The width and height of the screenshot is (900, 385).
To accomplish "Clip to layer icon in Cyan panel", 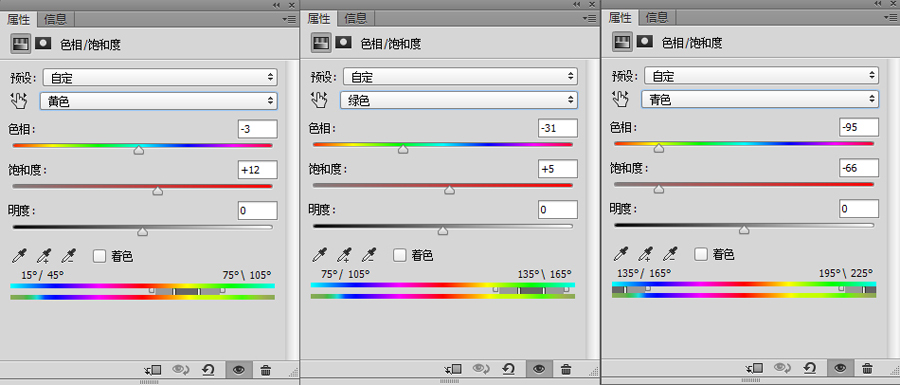I will coord(755,368).
